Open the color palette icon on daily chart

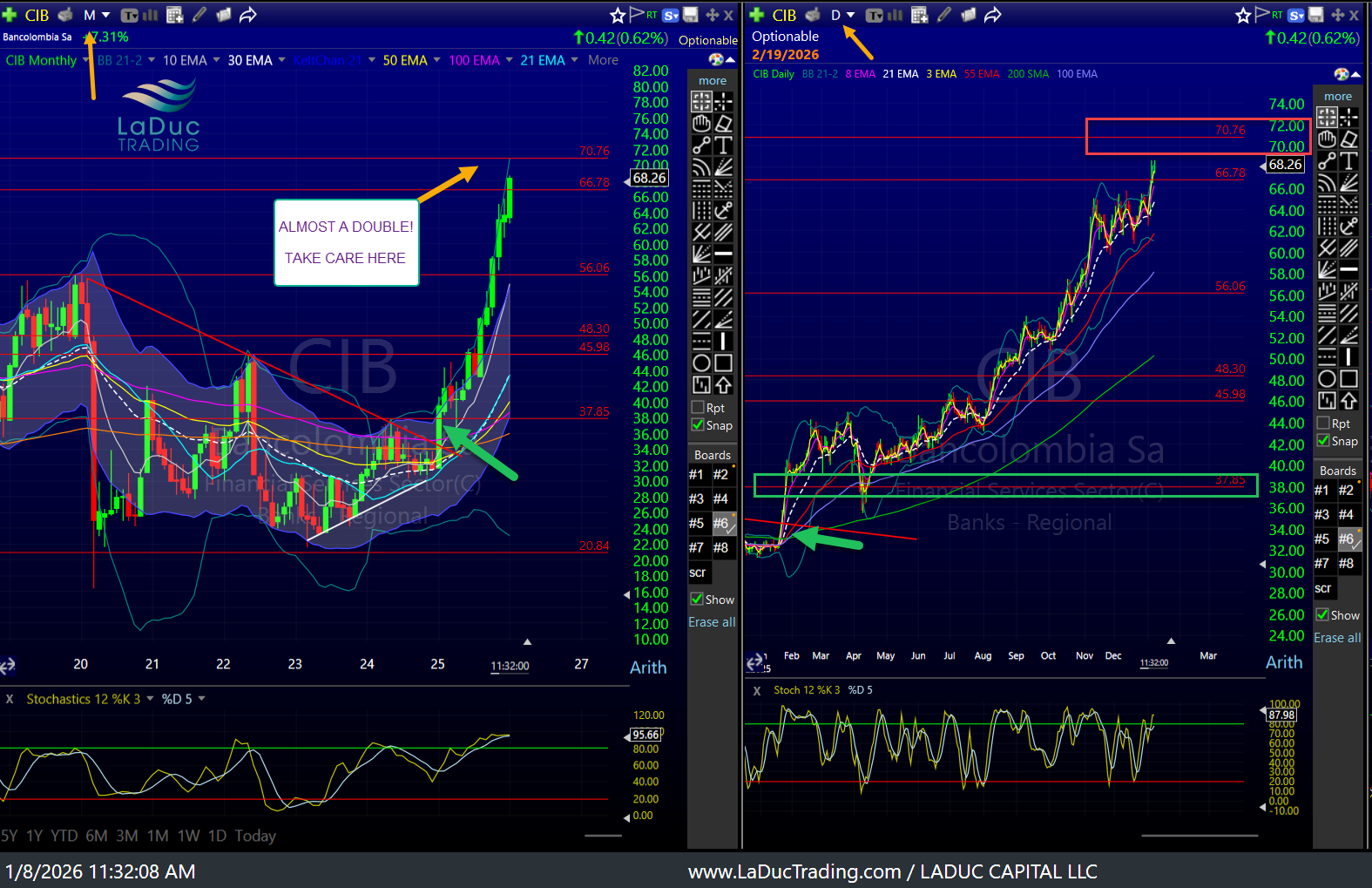point(1342,74)
